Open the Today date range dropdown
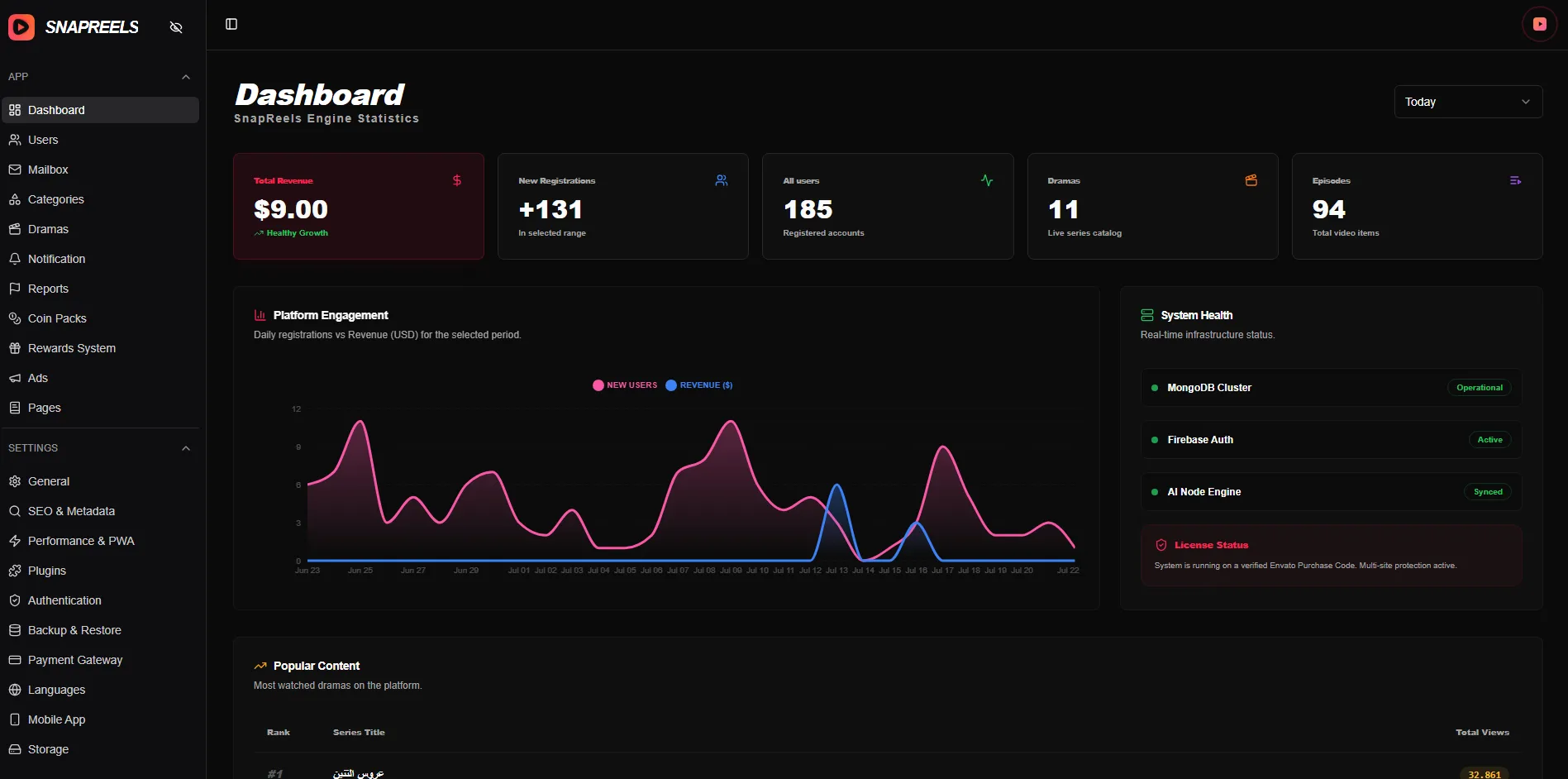The image size is (1568, 779). point(1468,102)
